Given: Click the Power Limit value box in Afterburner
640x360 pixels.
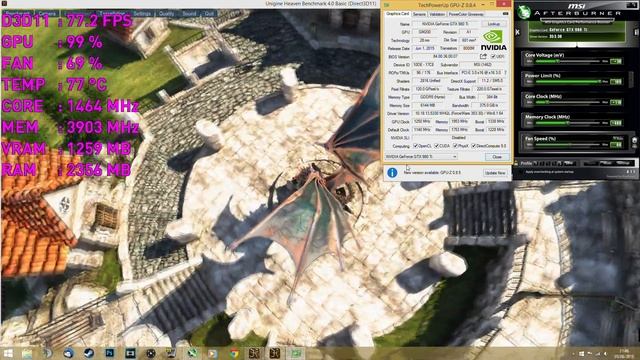Looking at the screenshot, I should tap(616, 82).
